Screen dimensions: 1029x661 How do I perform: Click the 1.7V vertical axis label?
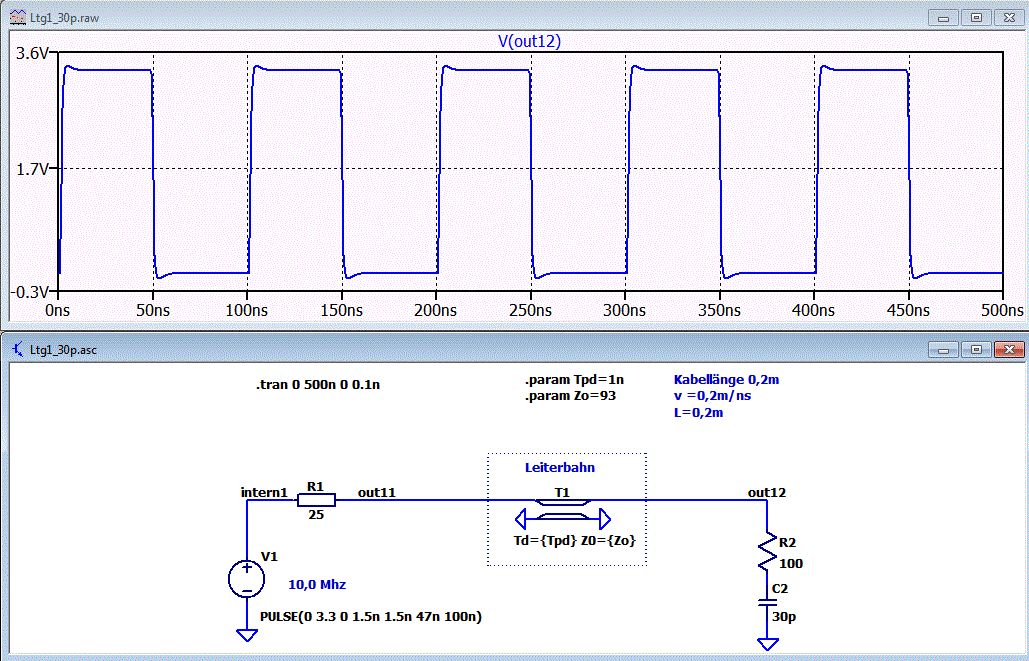pos(32,169)
